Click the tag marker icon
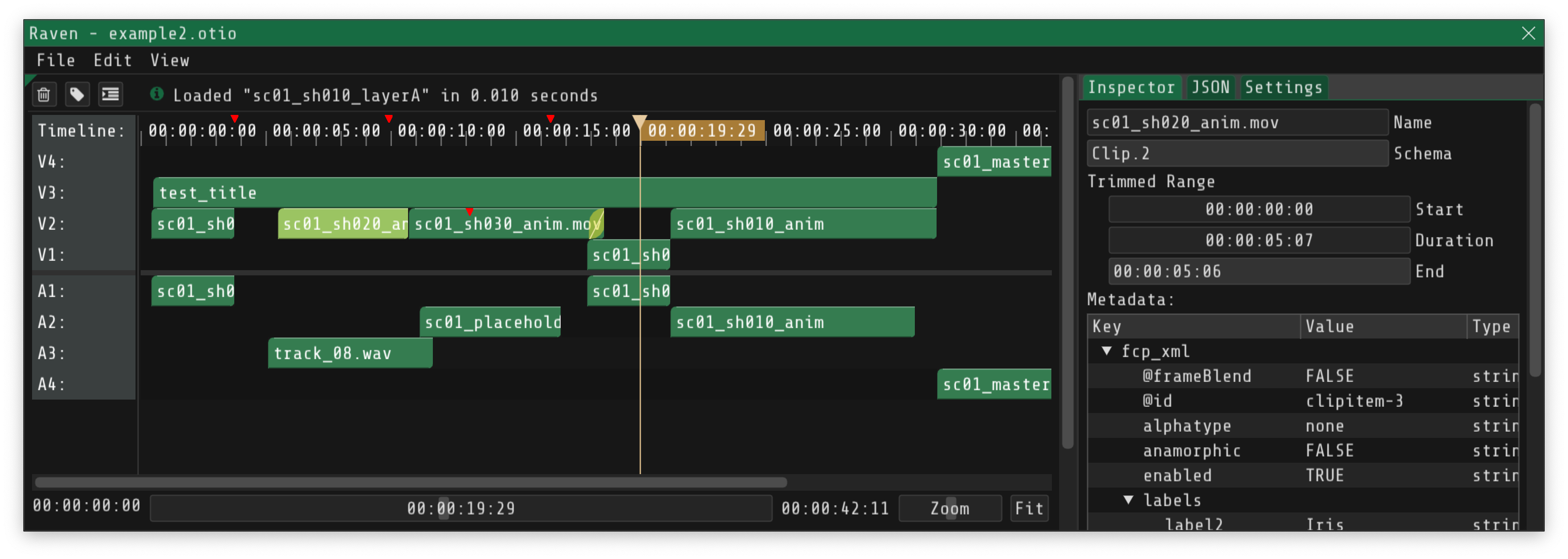This screenshot has height=559, width=1568. coord(77,94)
